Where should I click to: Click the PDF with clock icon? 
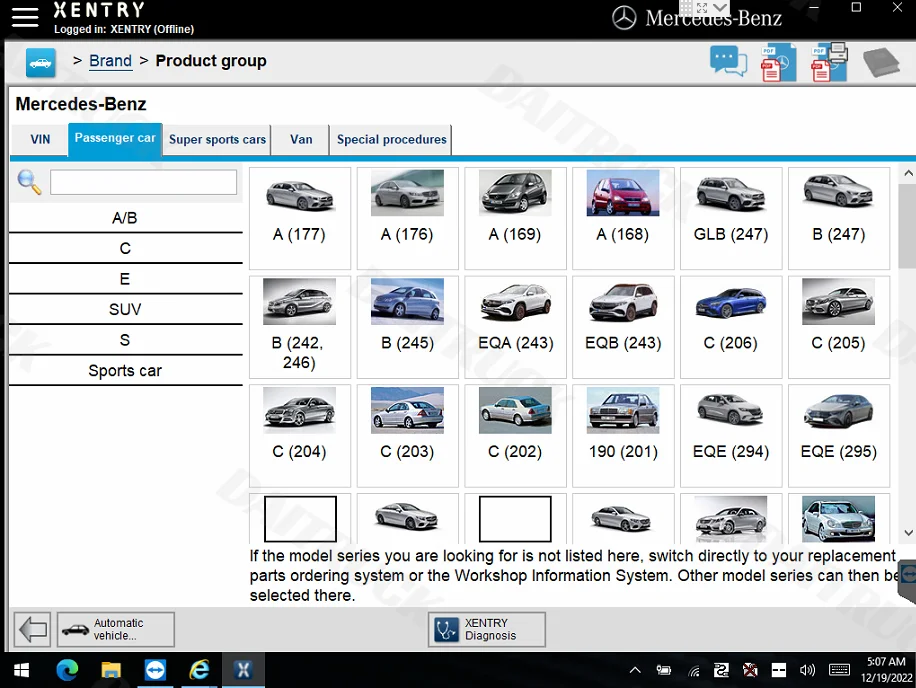click(778, 62)
